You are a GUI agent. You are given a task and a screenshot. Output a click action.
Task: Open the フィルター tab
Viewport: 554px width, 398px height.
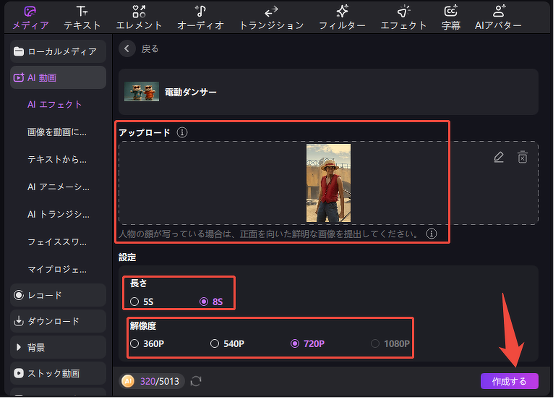click(342, 18)
